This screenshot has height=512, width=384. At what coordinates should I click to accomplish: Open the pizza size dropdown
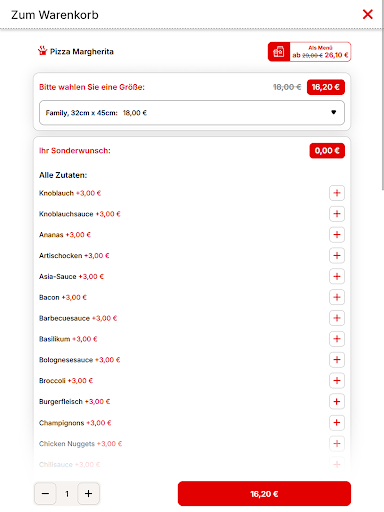tap(192, 113)
